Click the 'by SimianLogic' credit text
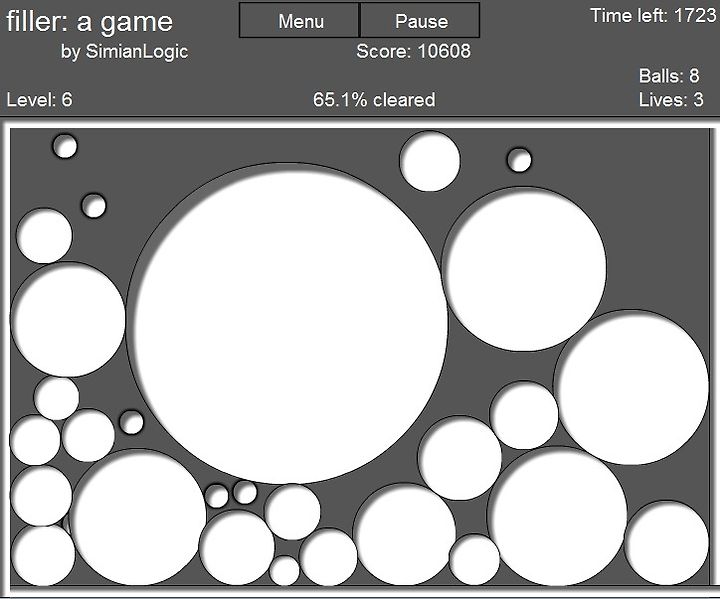The width and height of the screenshot is (720, 599). click(x=124, y=51)
